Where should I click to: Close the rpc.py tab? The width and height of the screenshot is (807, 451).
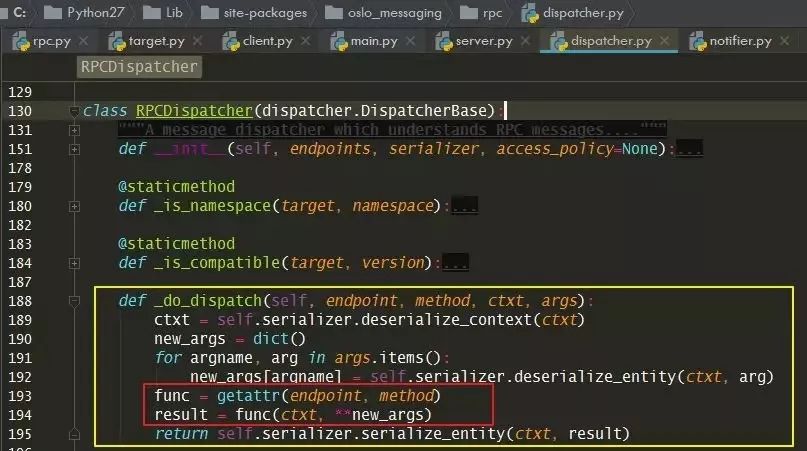(83, 41)
